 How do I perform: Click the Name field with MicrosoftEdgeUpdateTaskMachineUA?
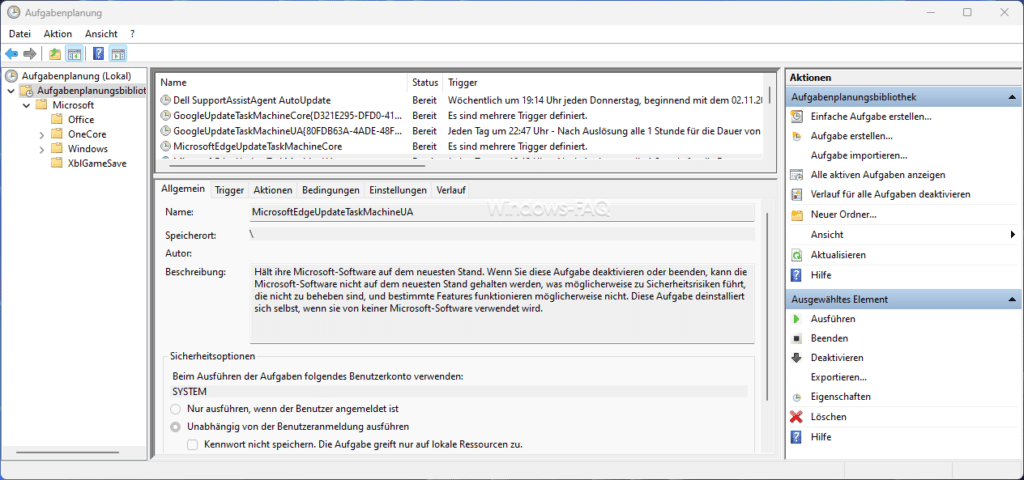click(x=502, y=213)
